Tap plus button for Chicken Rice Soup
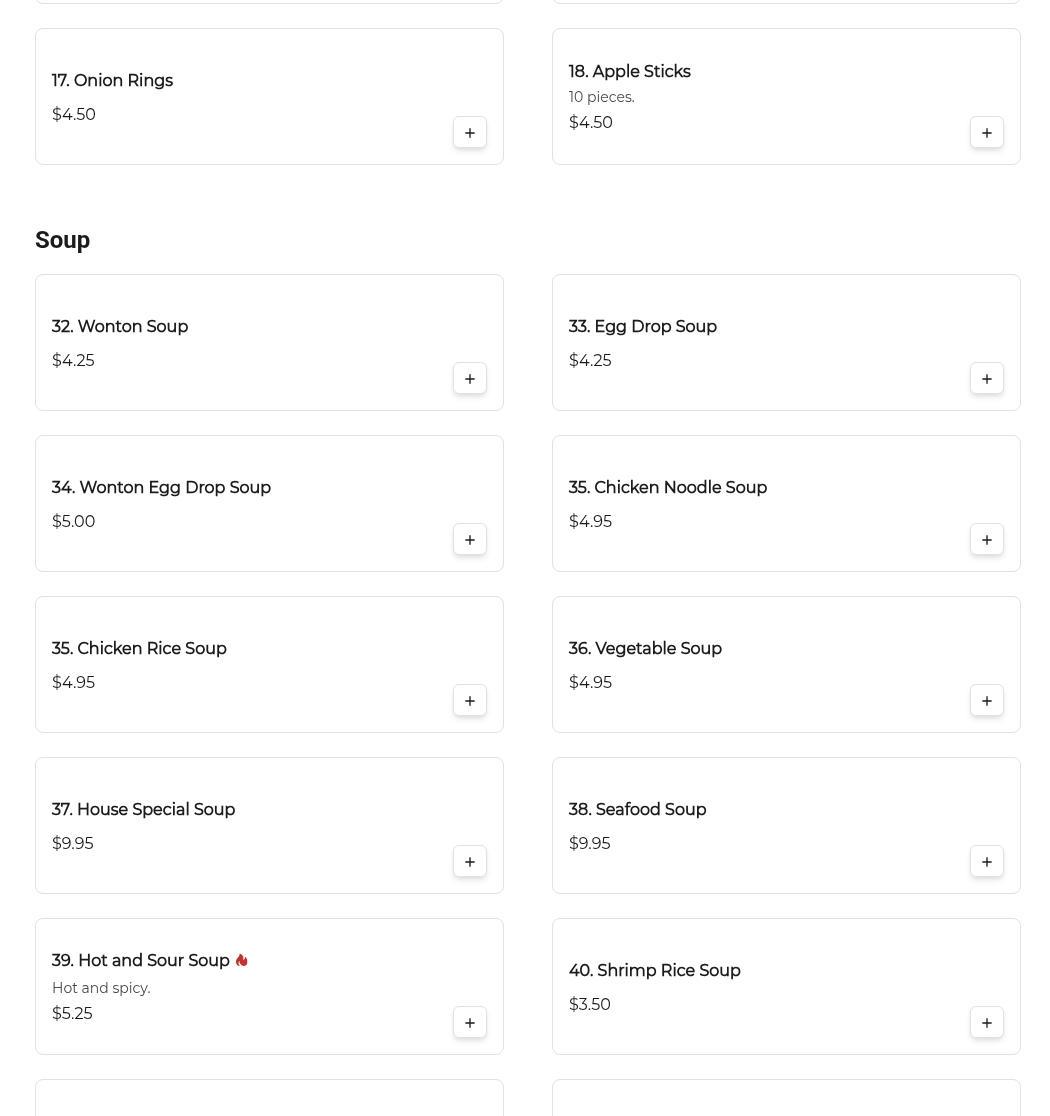Image resolution: width=1050 pixels, height=1116 pixels. click(469, 701)
